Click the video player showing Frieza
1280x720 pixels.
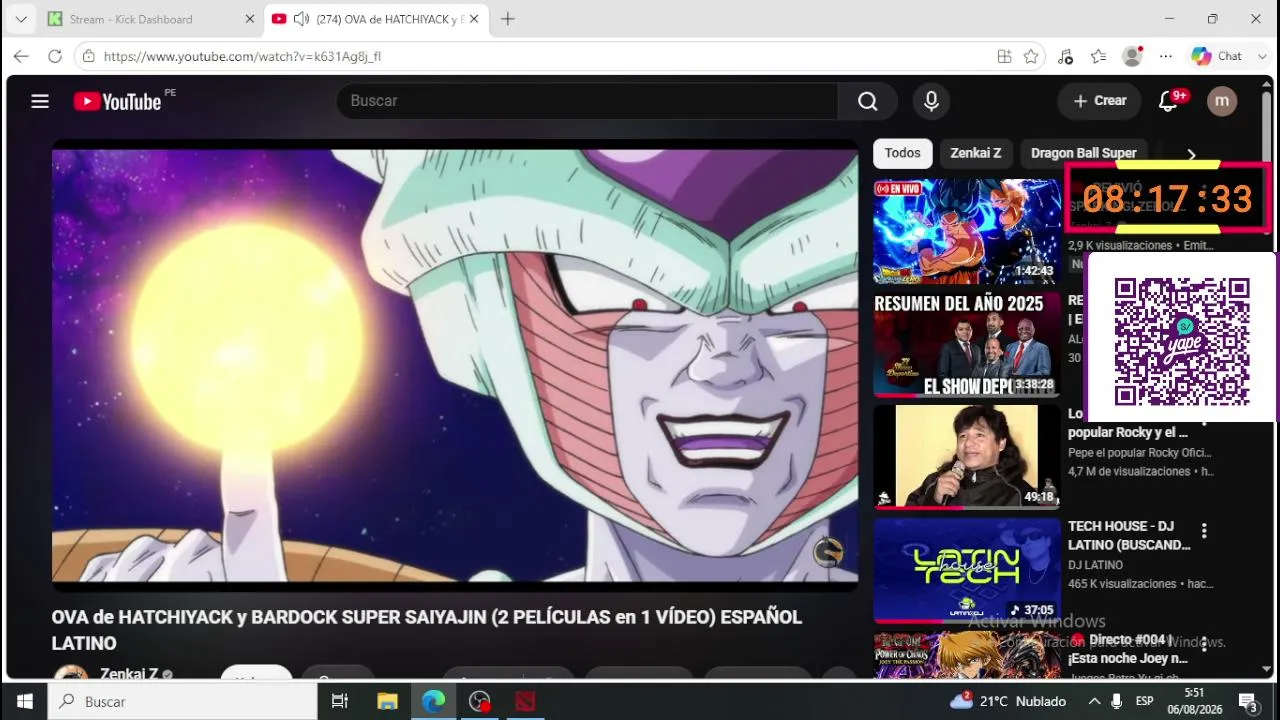click(x=455, y=366)
